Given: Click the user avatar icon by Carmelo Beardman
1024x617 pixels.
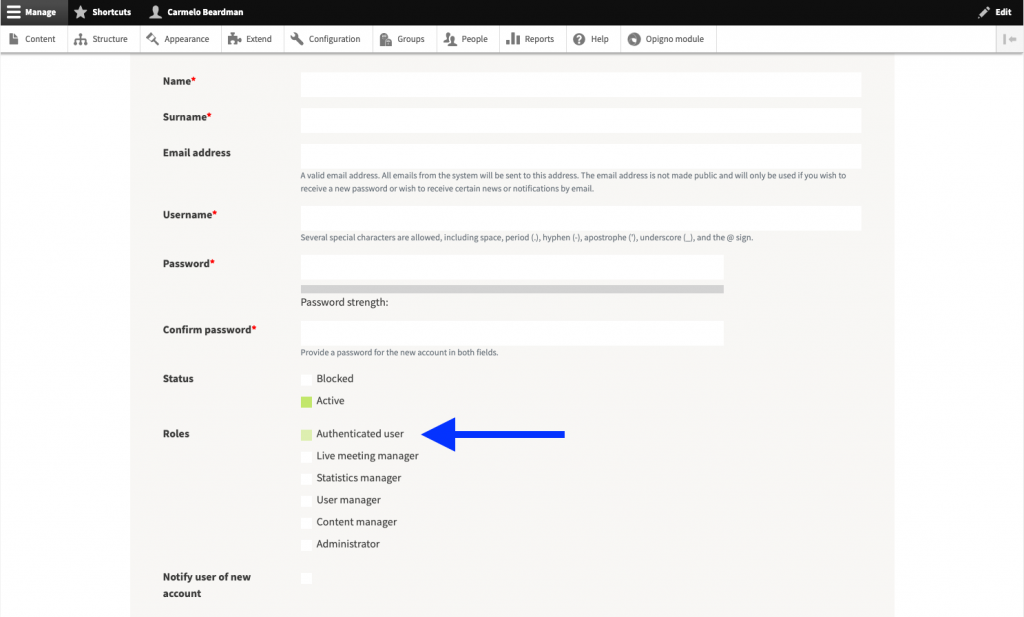Looking at the screenshot, I should (x=155, y=12).
